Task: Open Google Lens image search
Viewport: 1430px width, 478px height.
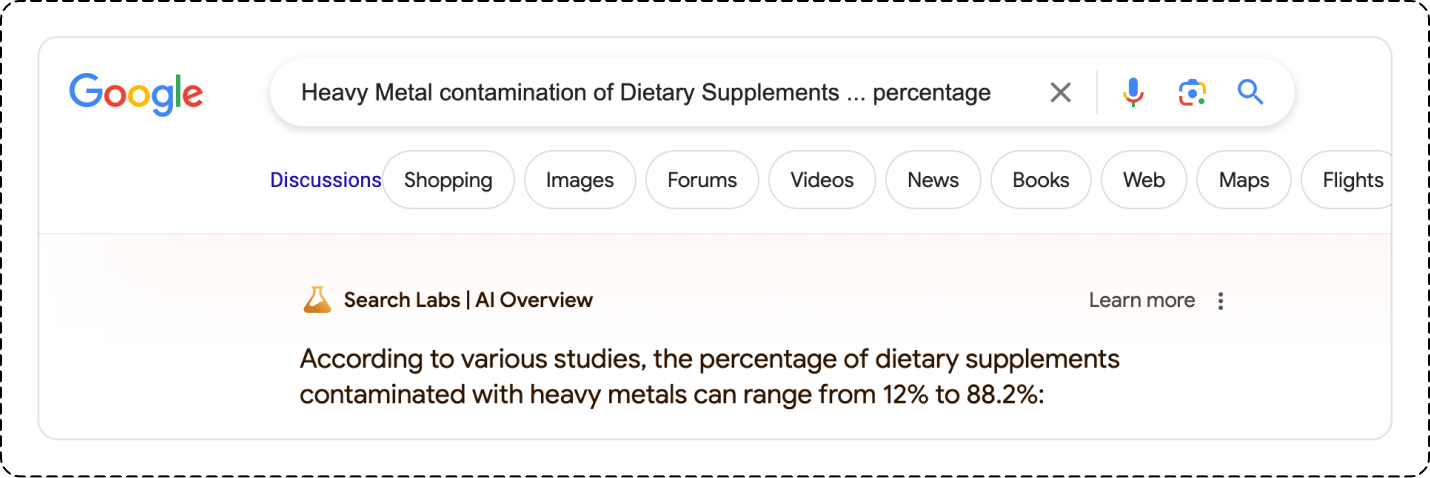Action: (1191, 93)
